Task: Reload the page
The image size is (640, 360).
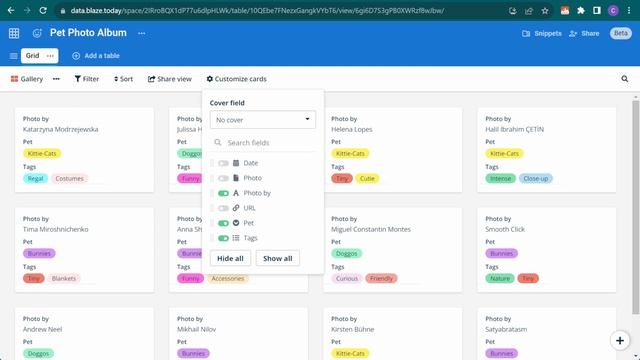Action: [x=43, y=11]
